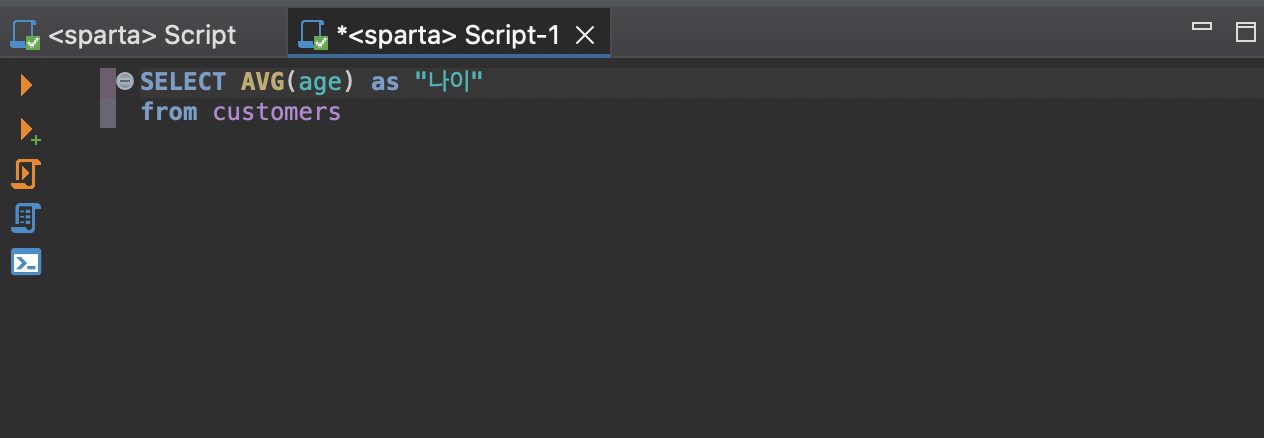The width and height of the screenshot is (1264, 438).
Task: Open the explain execution plan icon
Action: click(26, 217)
